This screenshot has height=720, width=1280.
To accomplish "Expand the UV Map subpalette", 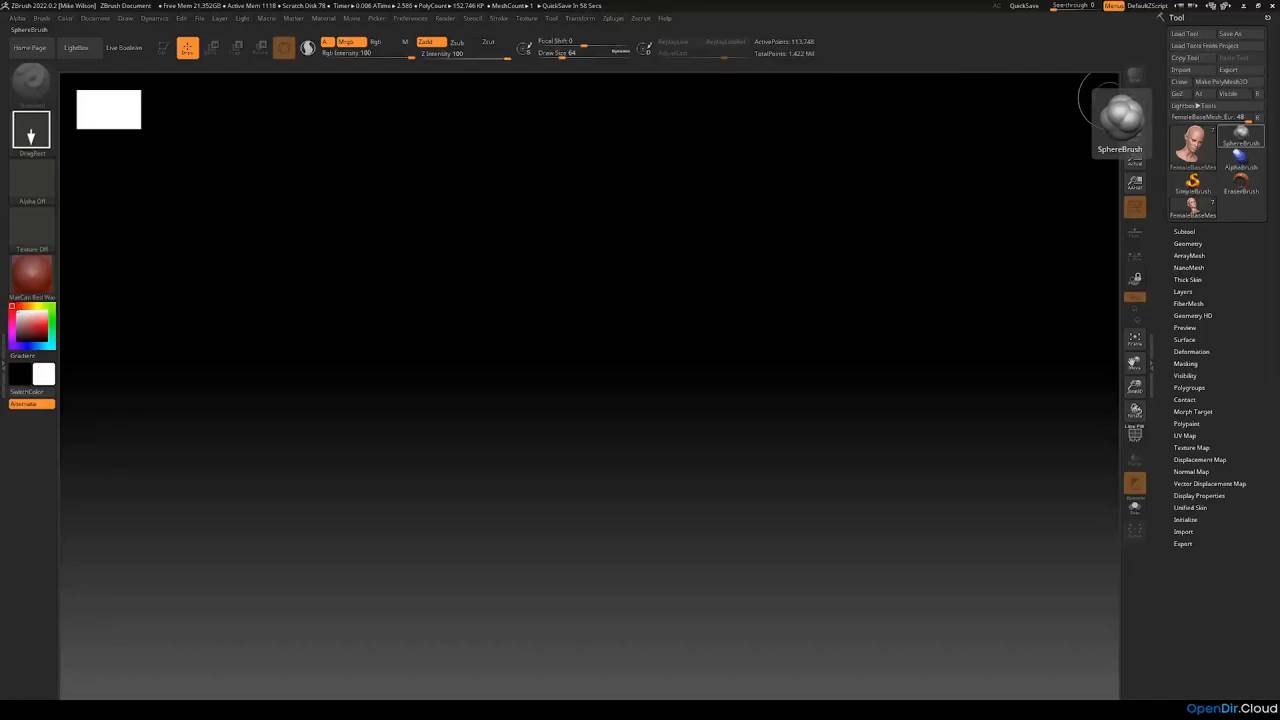I will (1185, 436).
